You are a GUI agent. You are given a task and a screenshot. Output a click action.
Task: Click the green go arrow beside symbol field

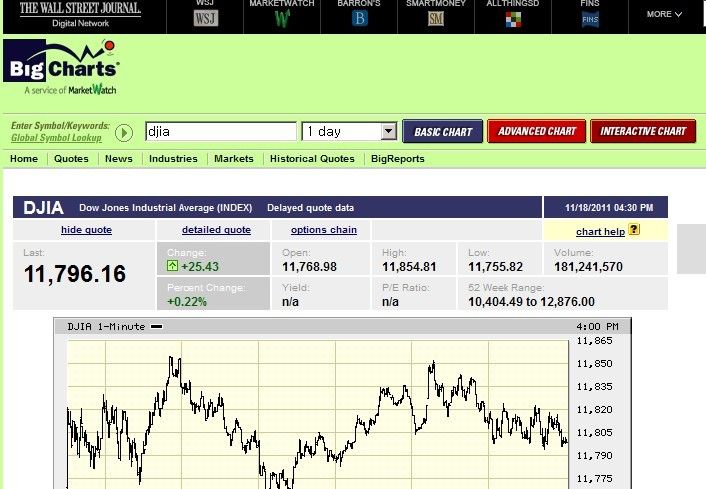123,133
